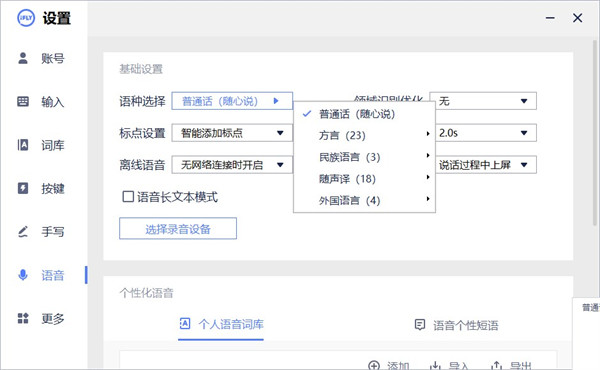The image size is (600, 370).
Task: Minimize the settings window
Action: [x=550, y=18]
